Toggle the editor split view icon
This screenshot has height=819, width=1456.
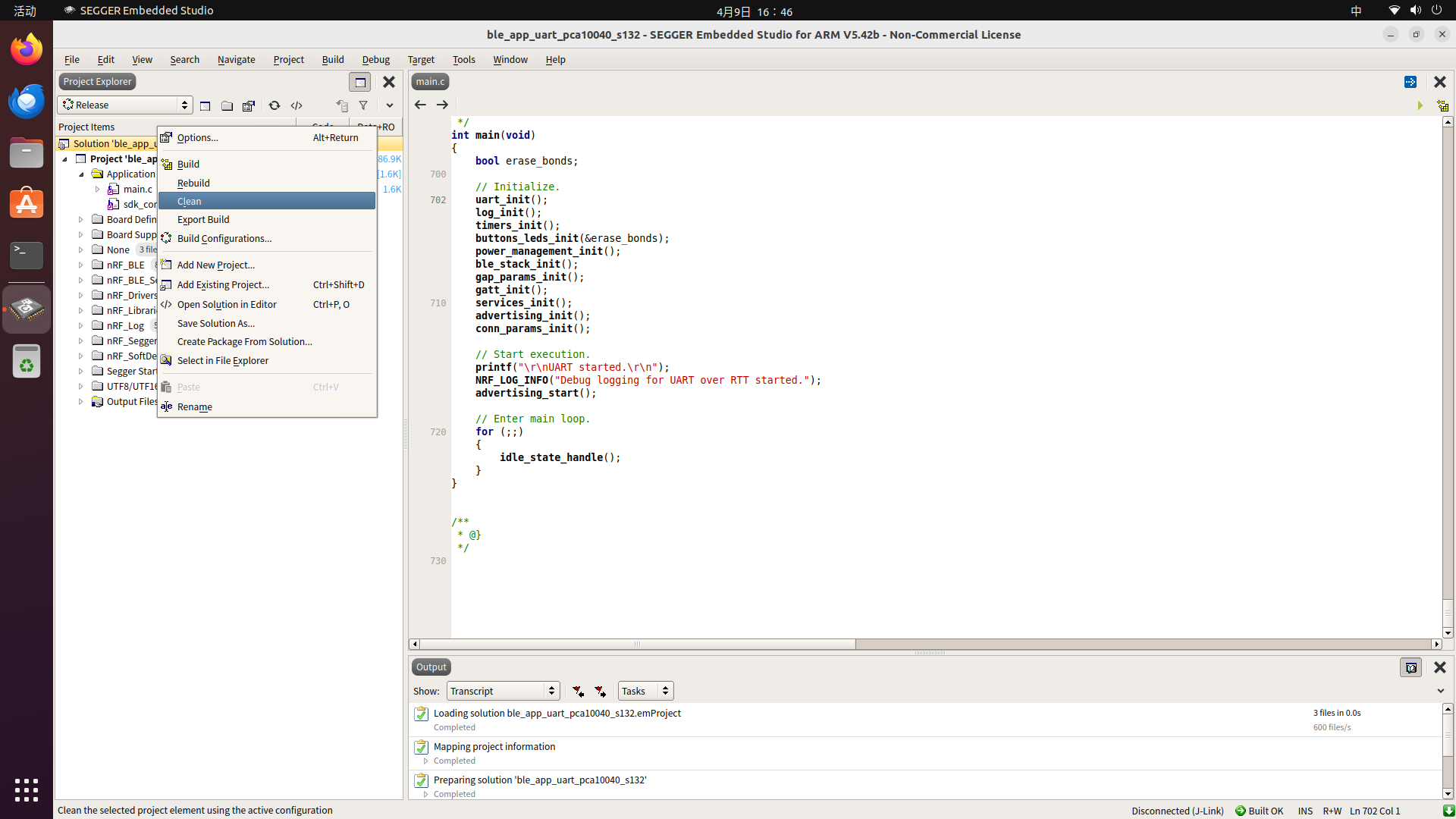click(1410, 82)
